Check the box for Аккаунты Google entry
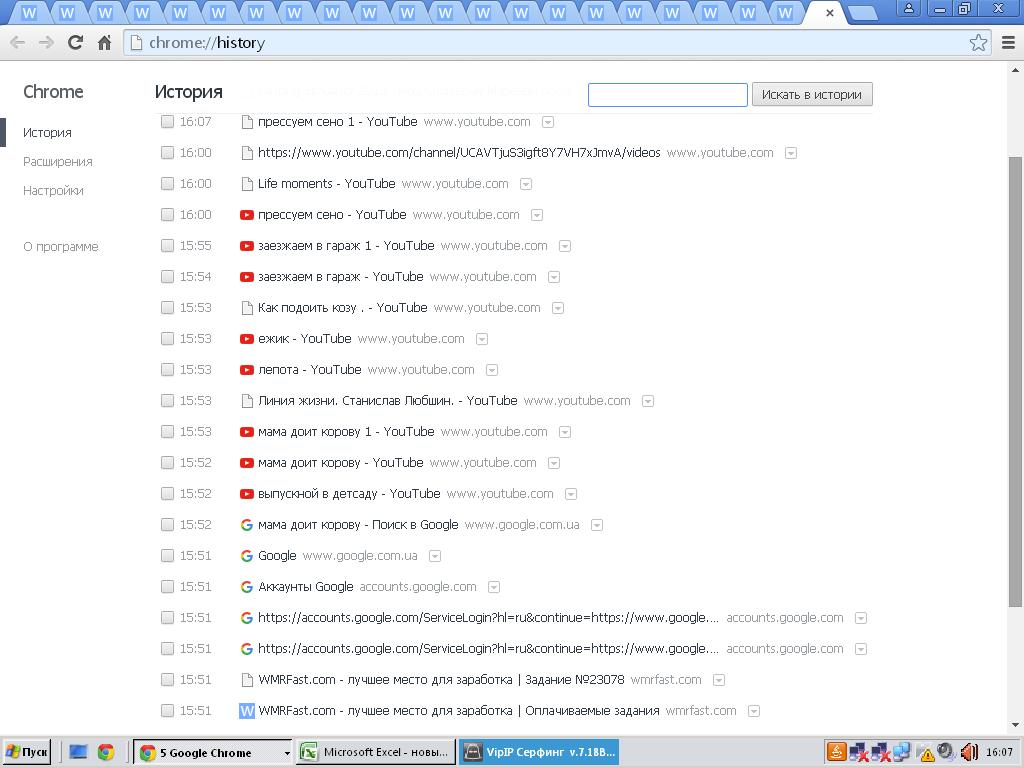Screen dimensions: 1024x768 [x=167, y=586]
